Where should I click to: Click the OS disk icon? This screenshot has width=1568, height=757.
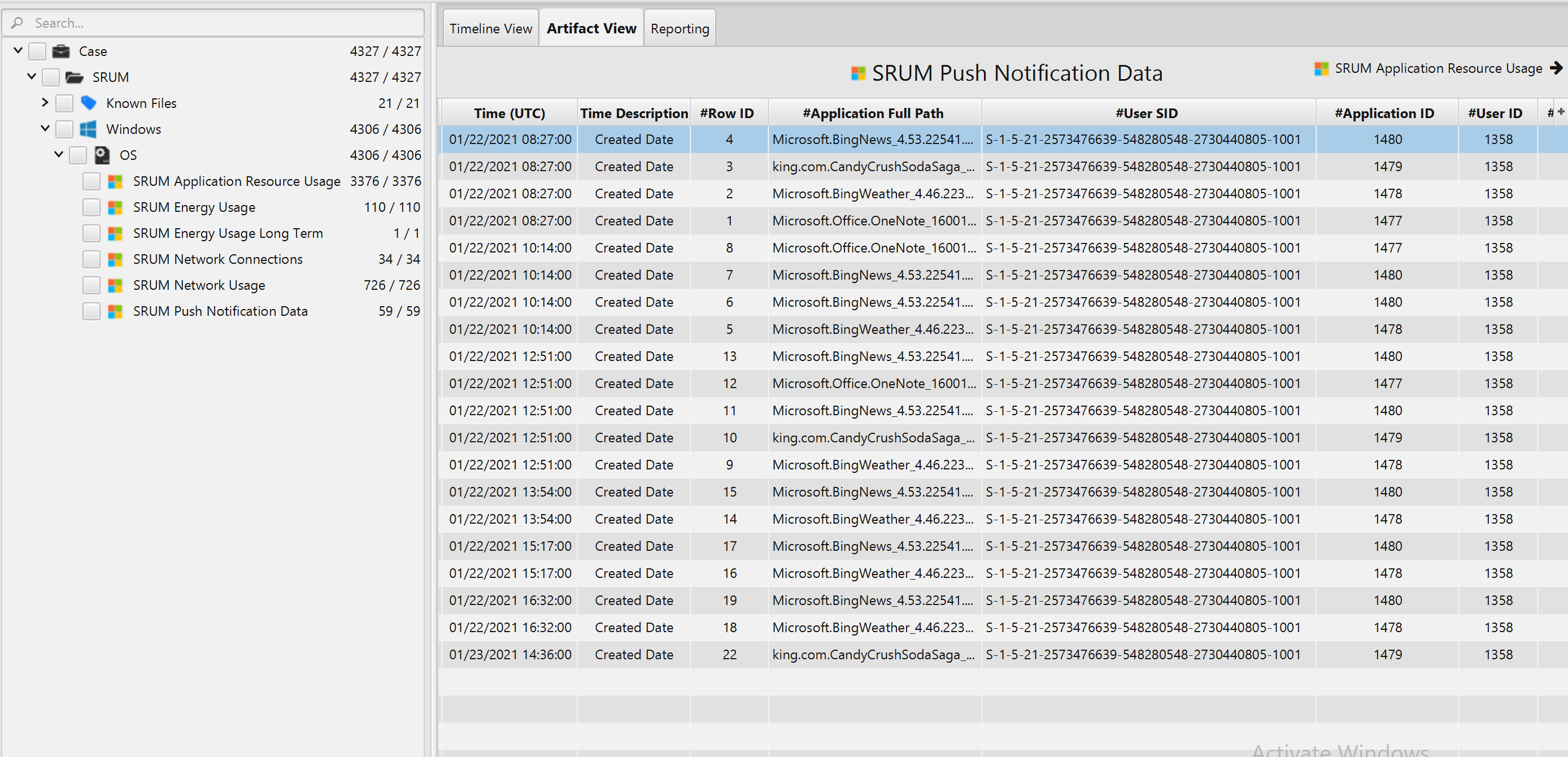pos(102,155)
